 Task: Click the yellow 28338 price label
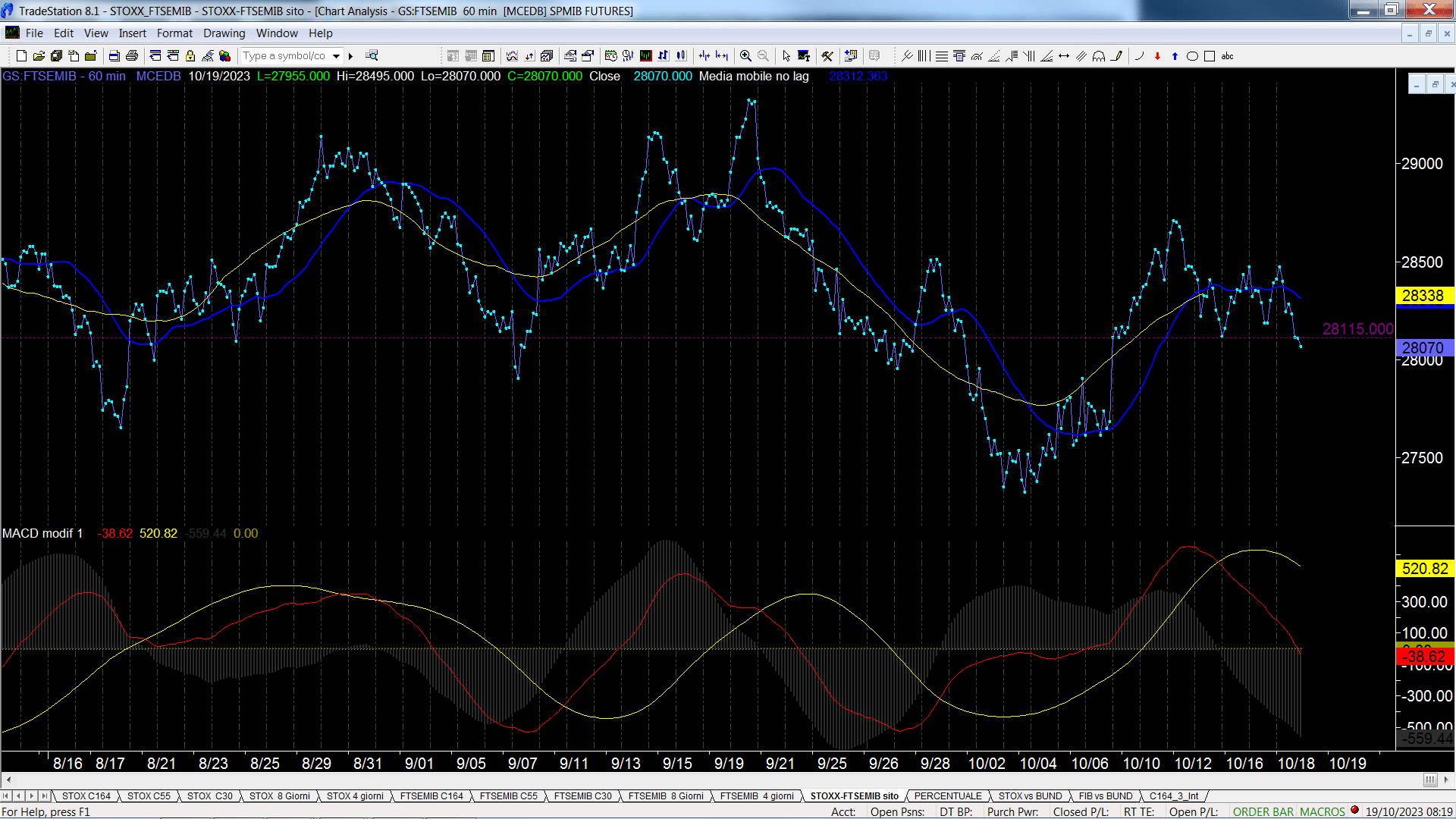coord(1424,296)
